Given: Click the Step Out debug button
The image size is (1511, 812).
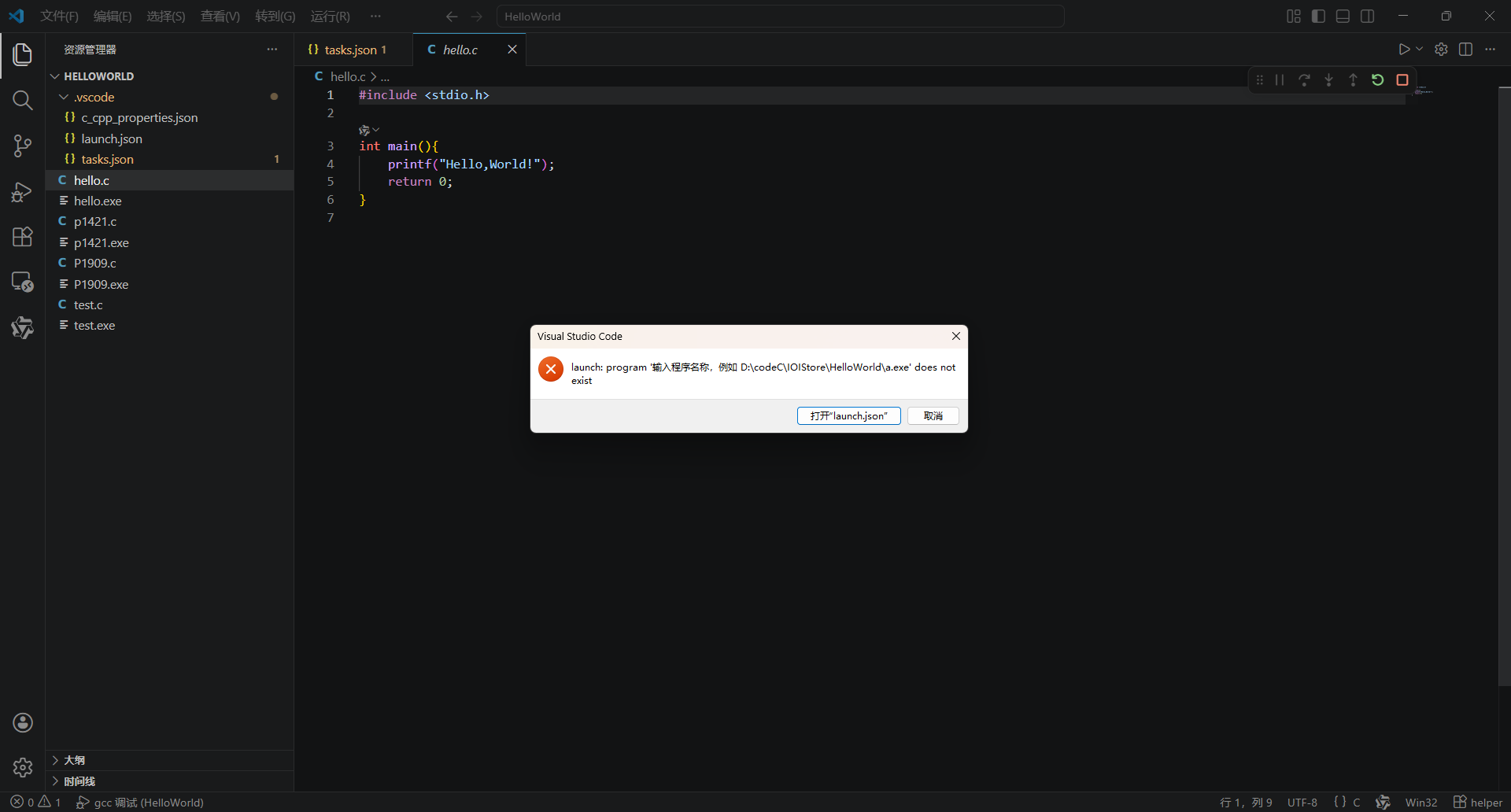Looking at the screenshot, I should (x=1353, y=80).
